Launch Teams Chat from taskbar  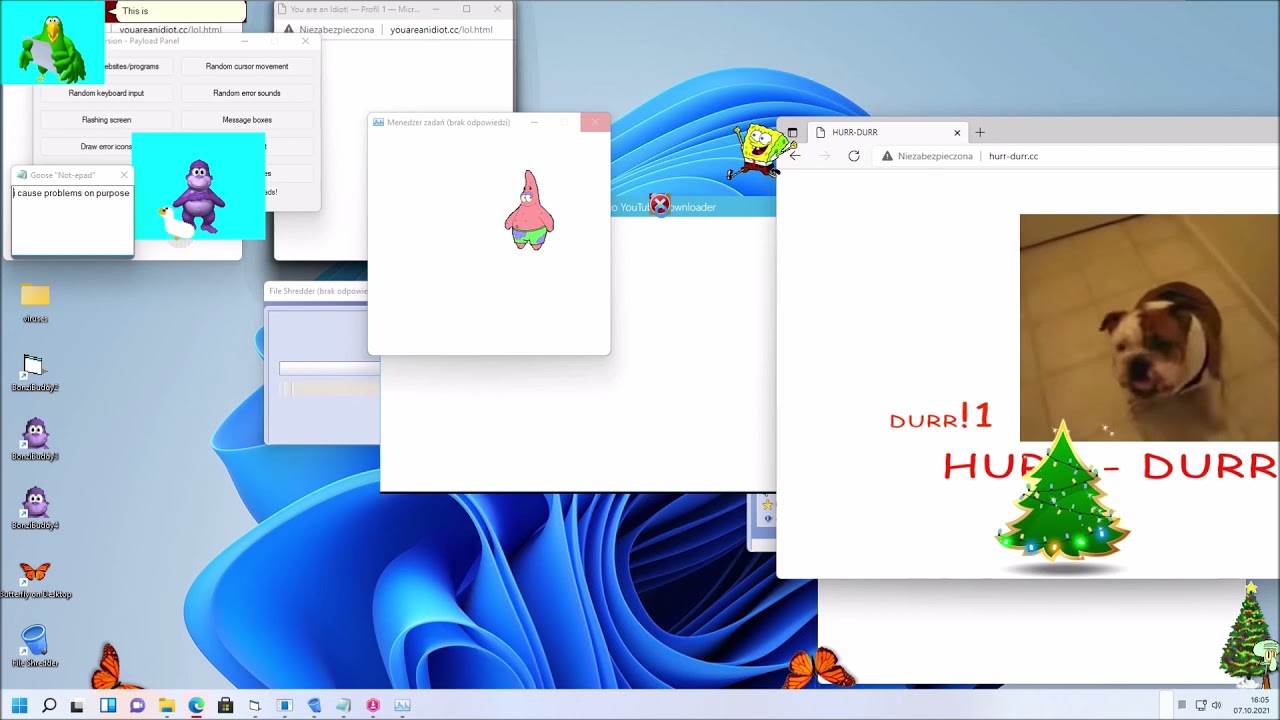(137, 705)
